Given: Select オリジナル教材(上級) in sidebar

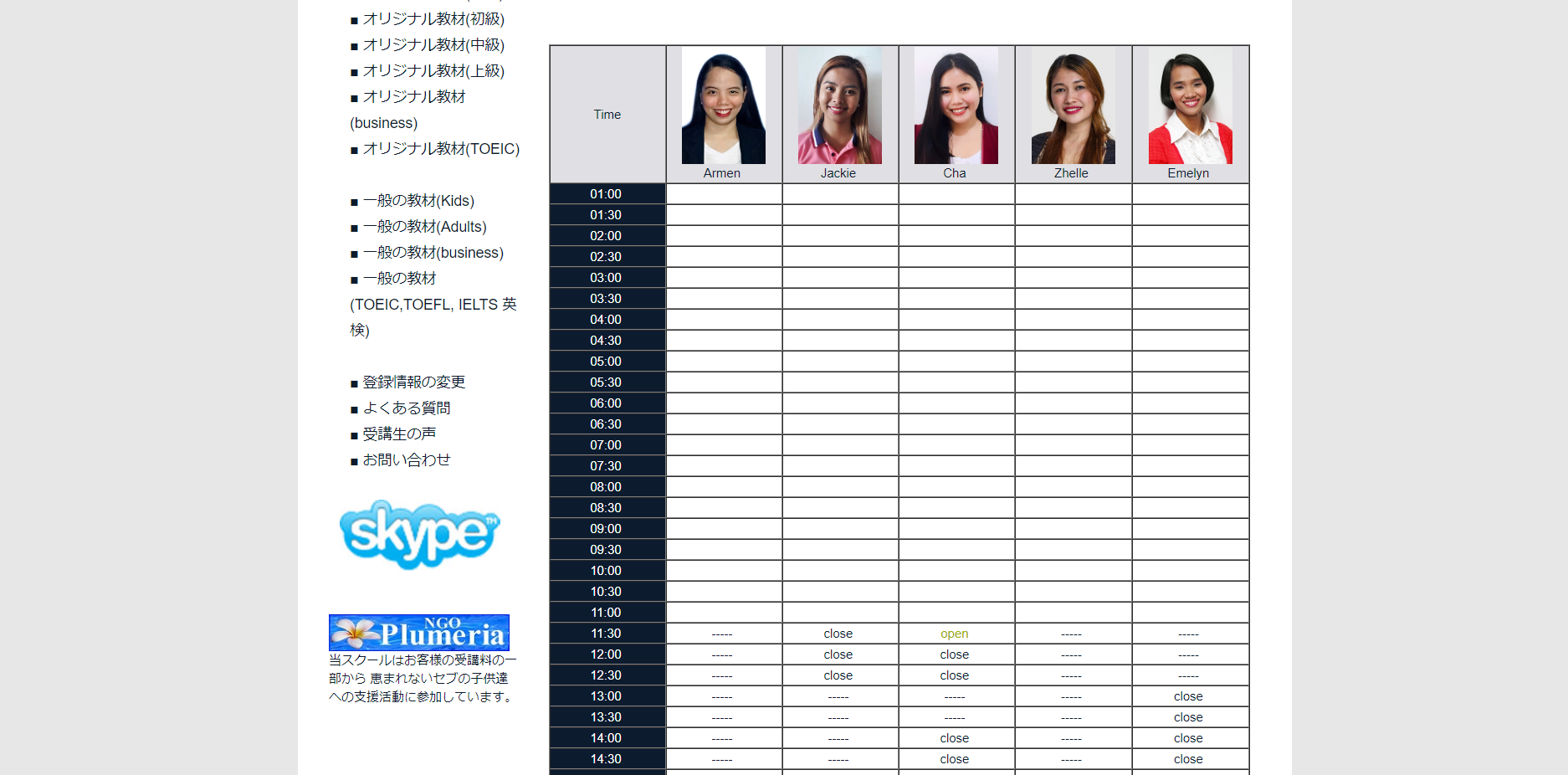Looking at the screenshot, I should [433, 70].
